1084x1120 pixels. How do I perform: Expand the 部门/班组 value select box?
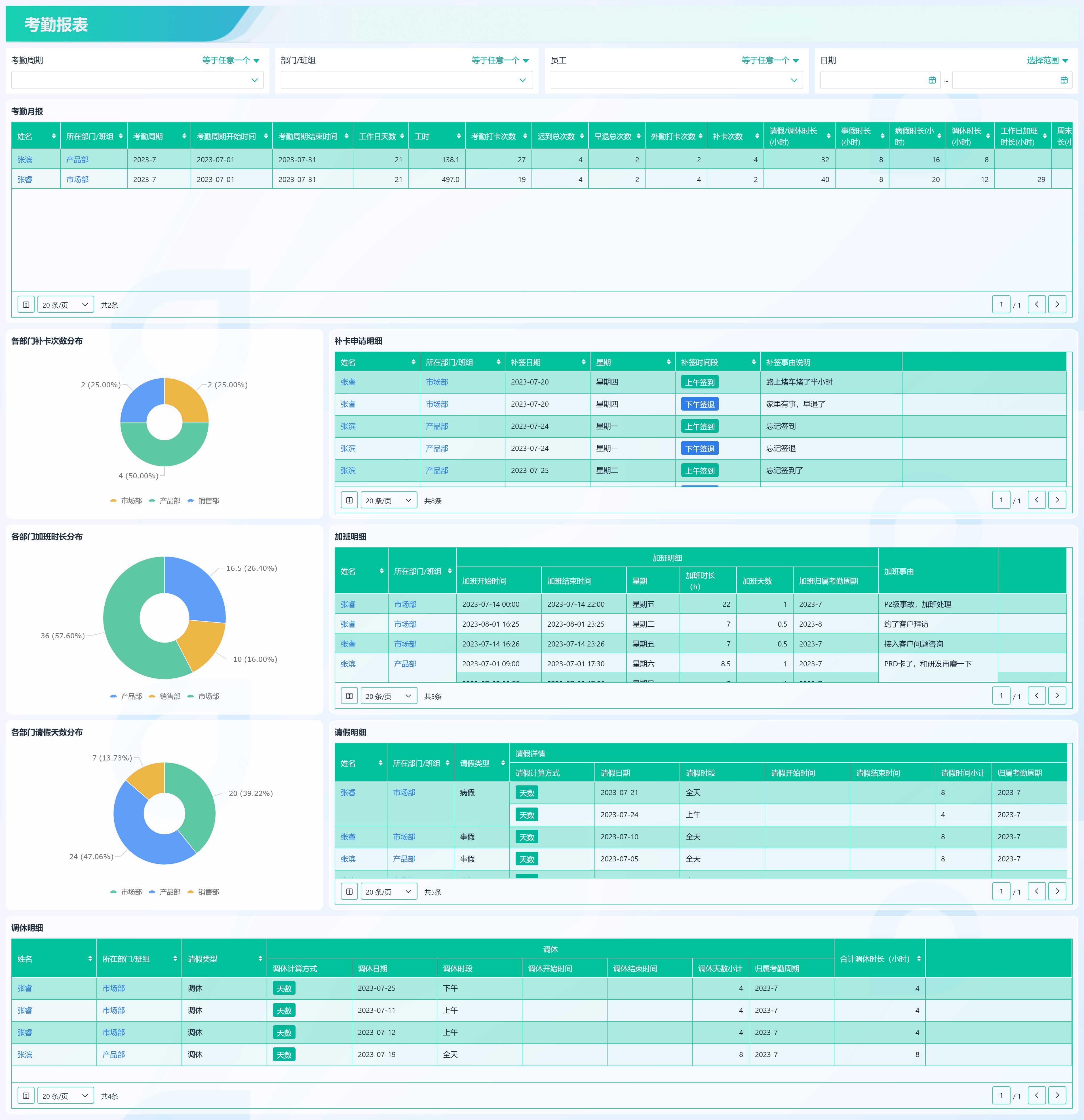click(406, 81)
